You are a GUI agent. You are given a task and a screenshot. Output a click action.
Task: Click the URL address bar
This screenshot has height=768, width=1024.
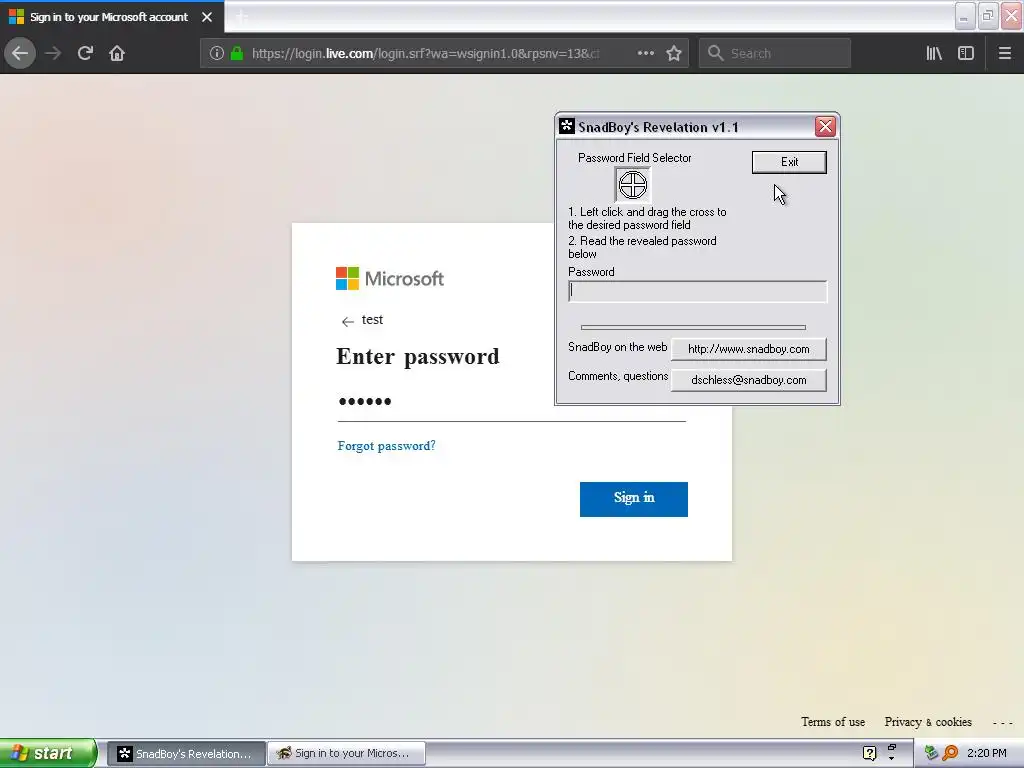point(424,54)
